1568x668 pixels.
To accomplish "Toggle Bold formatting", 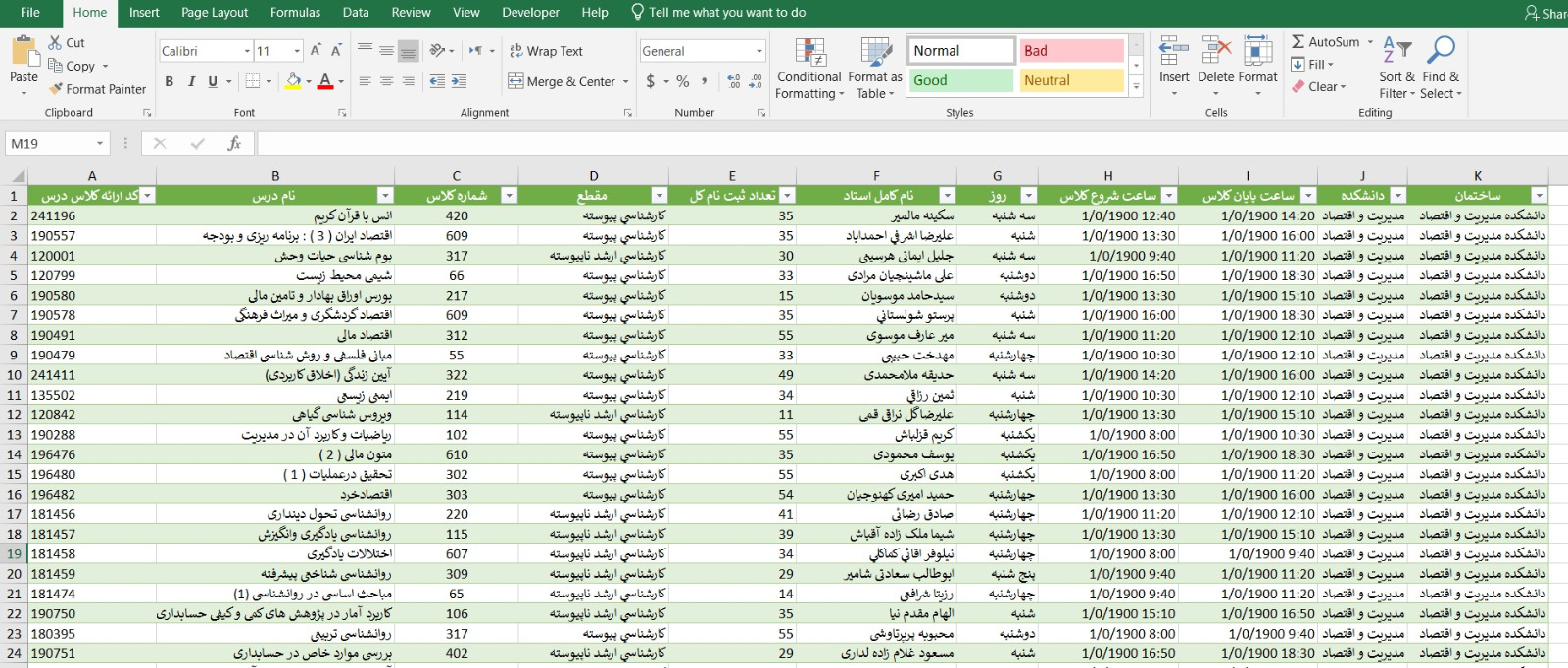I will pos(170,81).
